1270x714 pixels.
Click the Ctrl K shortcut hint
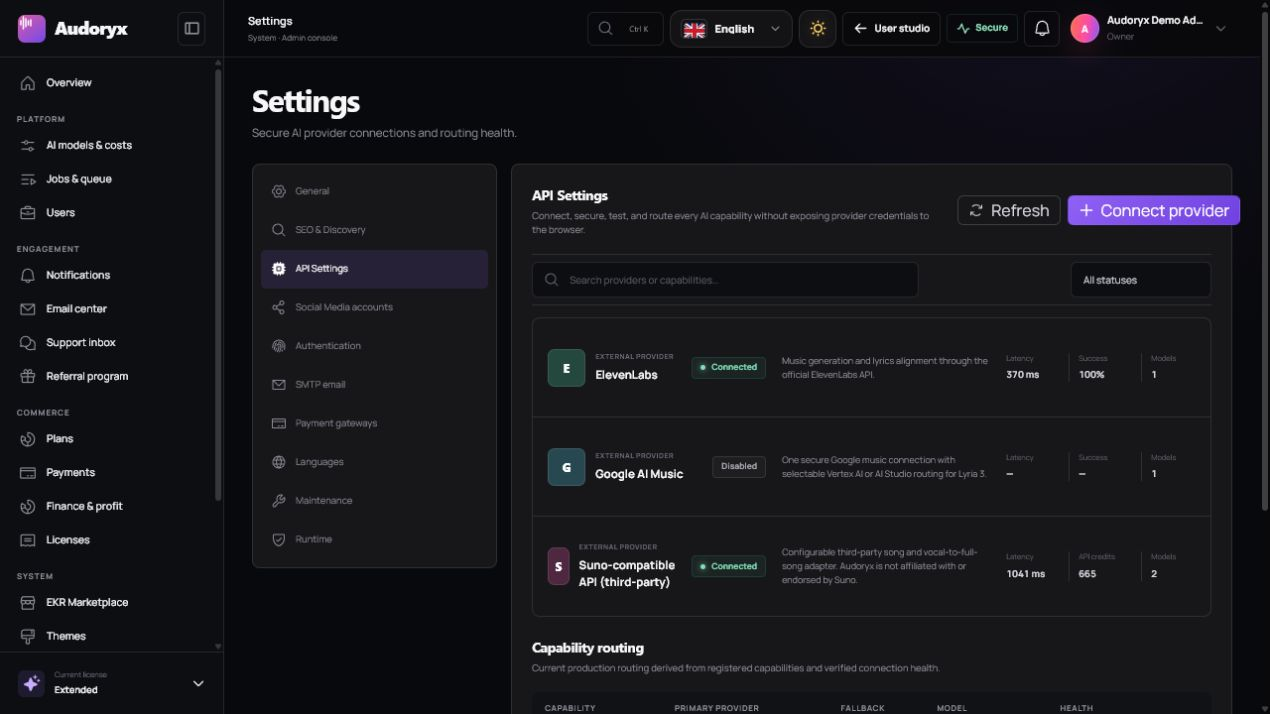(638, 29)
